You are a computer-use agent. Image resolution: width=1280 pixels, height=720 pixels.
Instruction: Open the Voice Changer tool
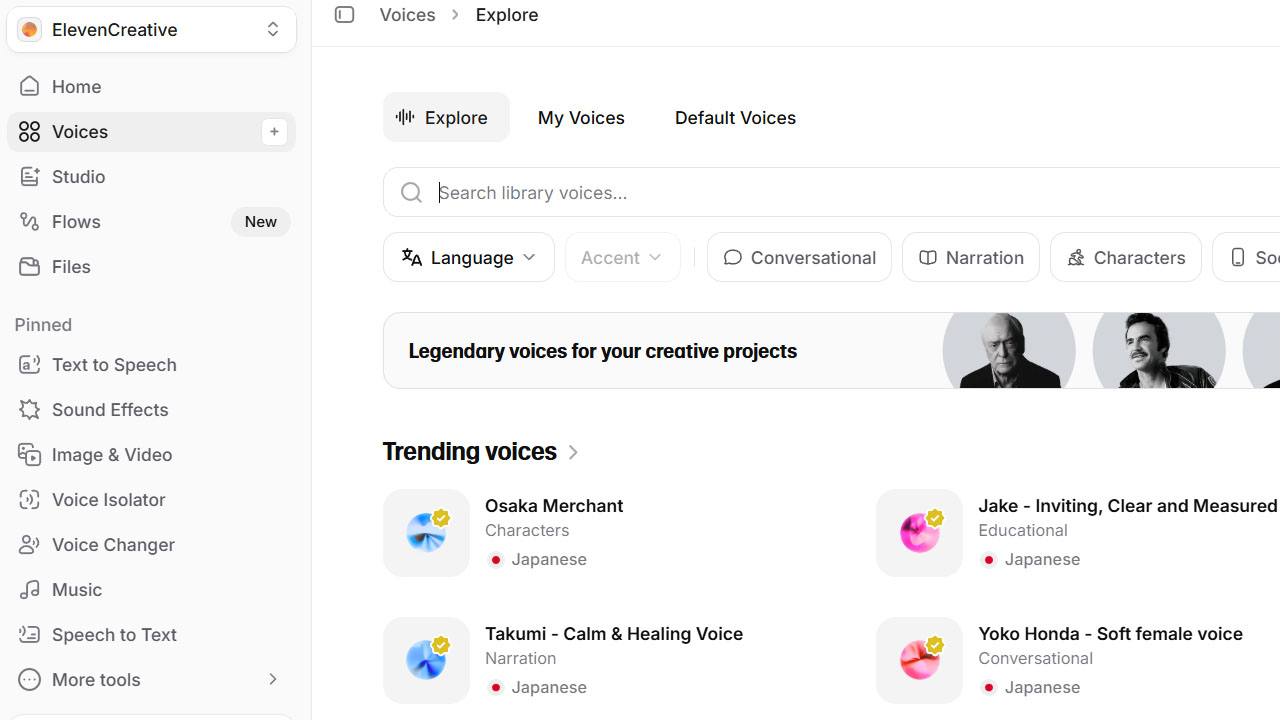[x=112, y=544]
